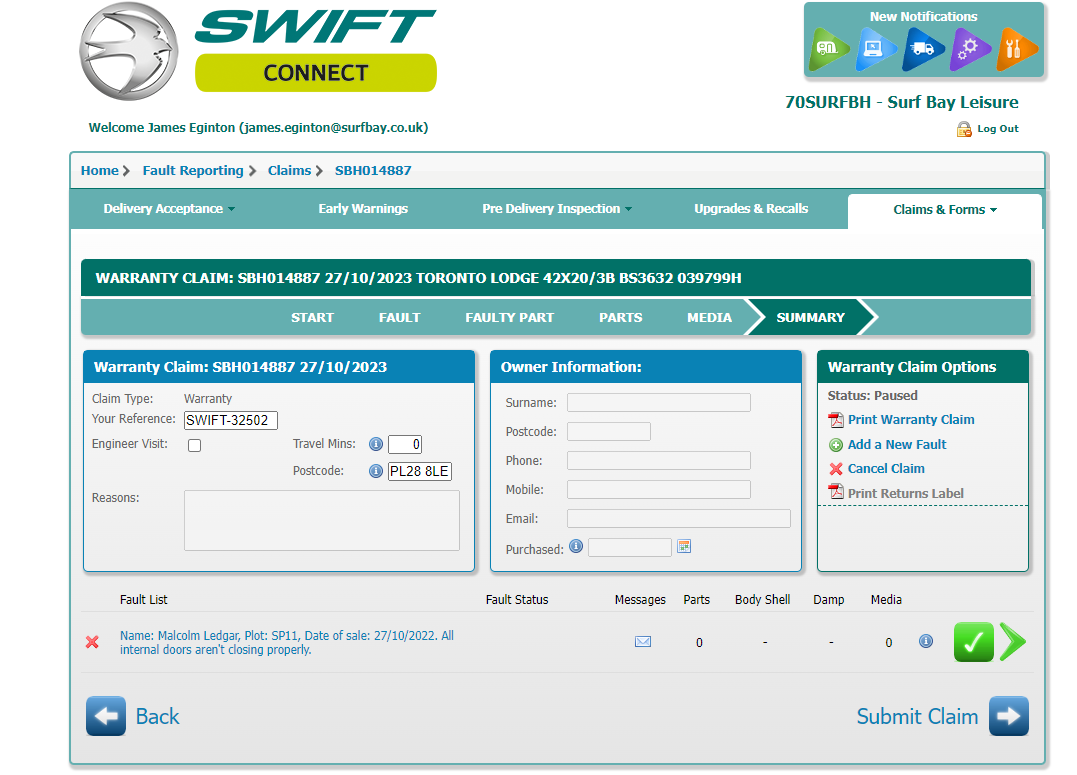Click the Print Returns Label link
1077x775 pixels.
905,493
